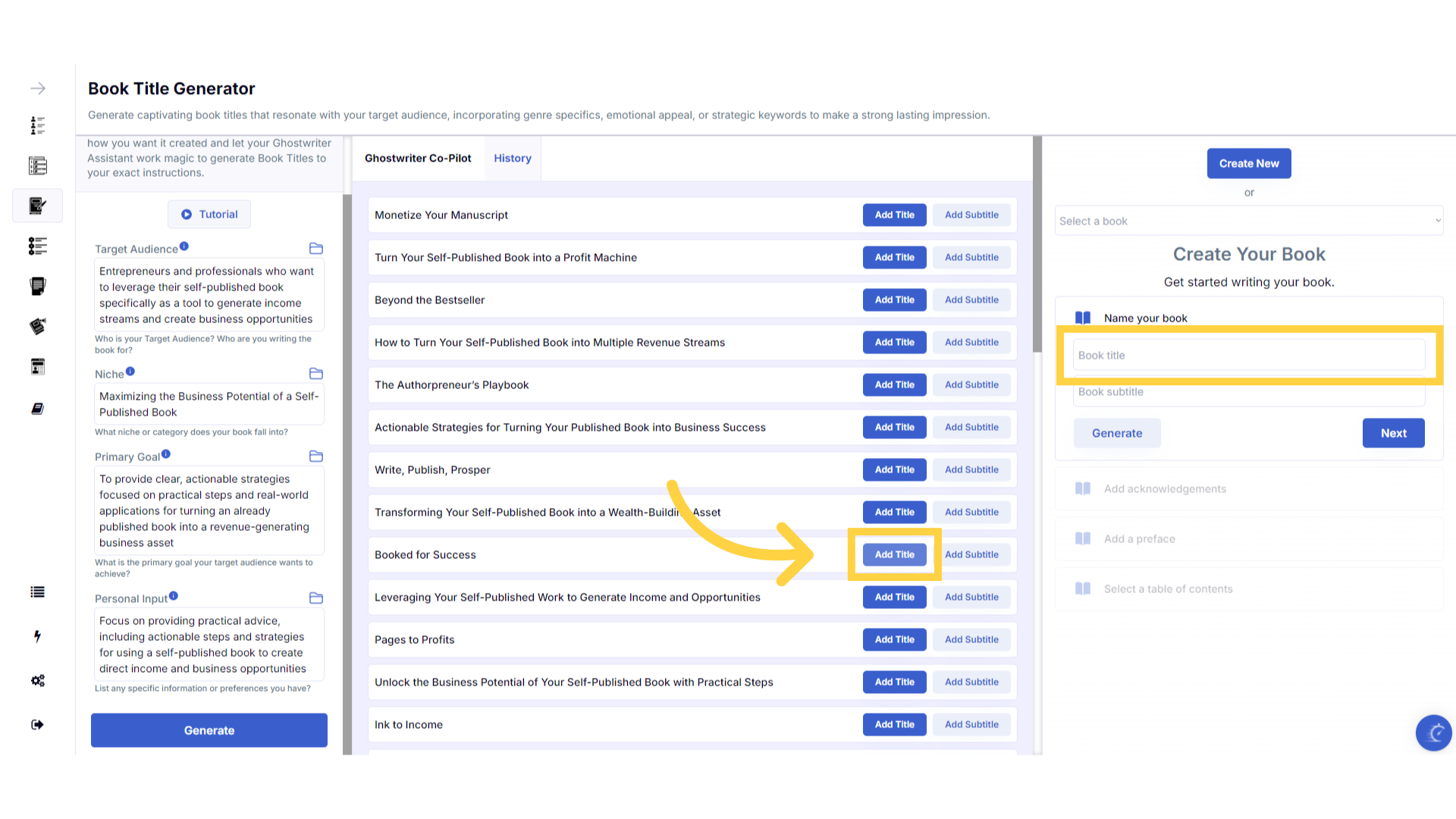Open the settings gears sidebar icon
The image size is (1456, 819).
click(37, 680)
